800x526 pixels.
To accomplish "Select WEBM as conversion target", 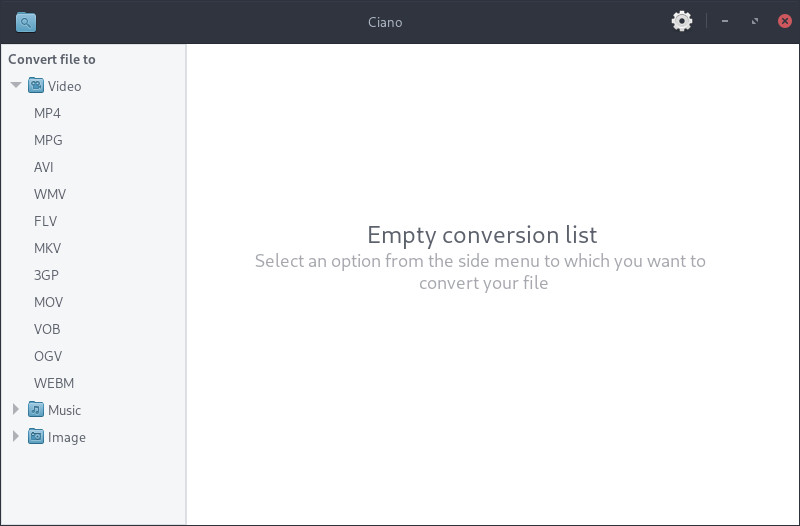I will pos(54,383).
